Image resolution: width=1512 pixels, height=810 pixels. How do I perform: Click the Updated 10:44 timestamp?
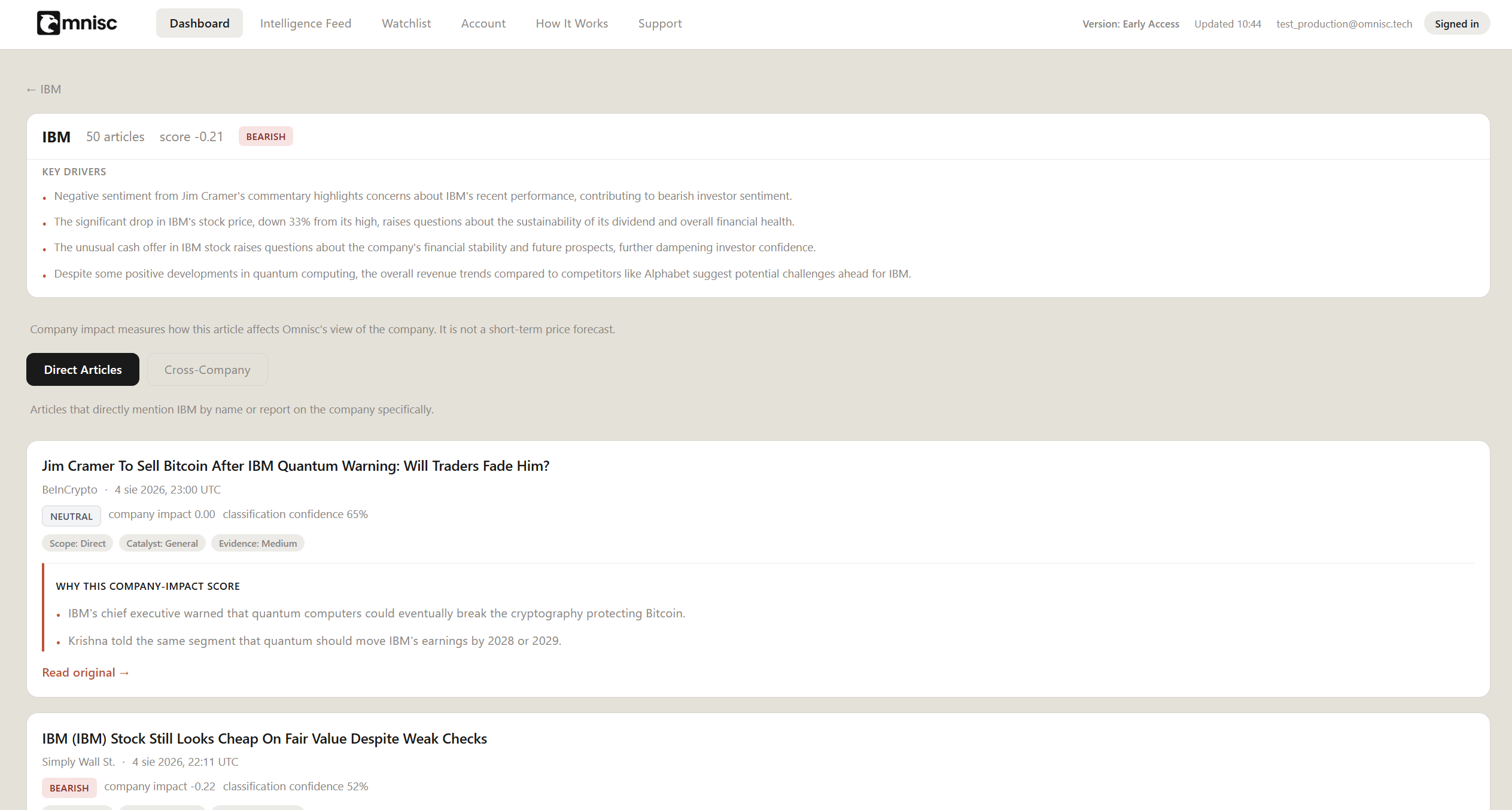(1227, 23)
